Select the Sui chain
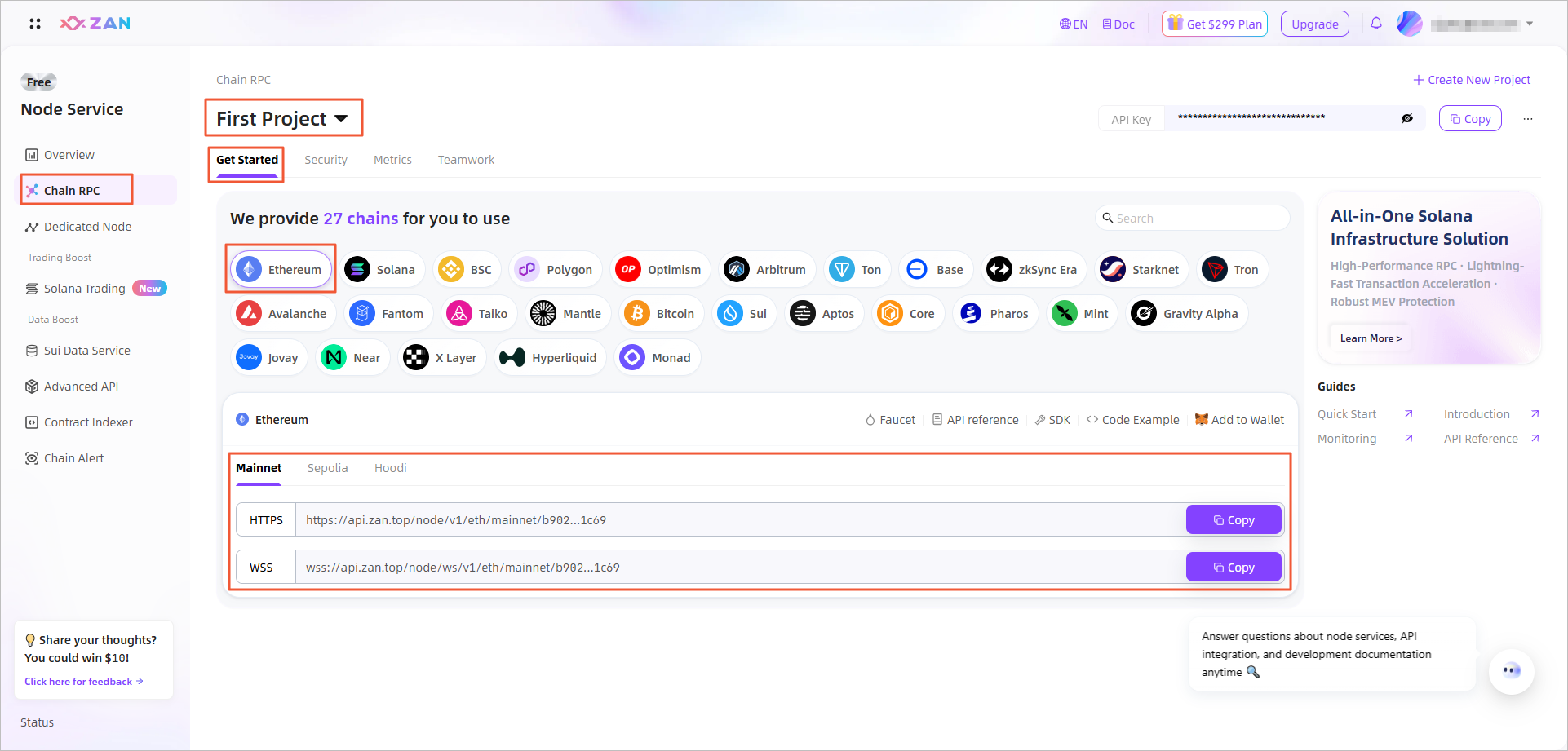 coord(744,314)
